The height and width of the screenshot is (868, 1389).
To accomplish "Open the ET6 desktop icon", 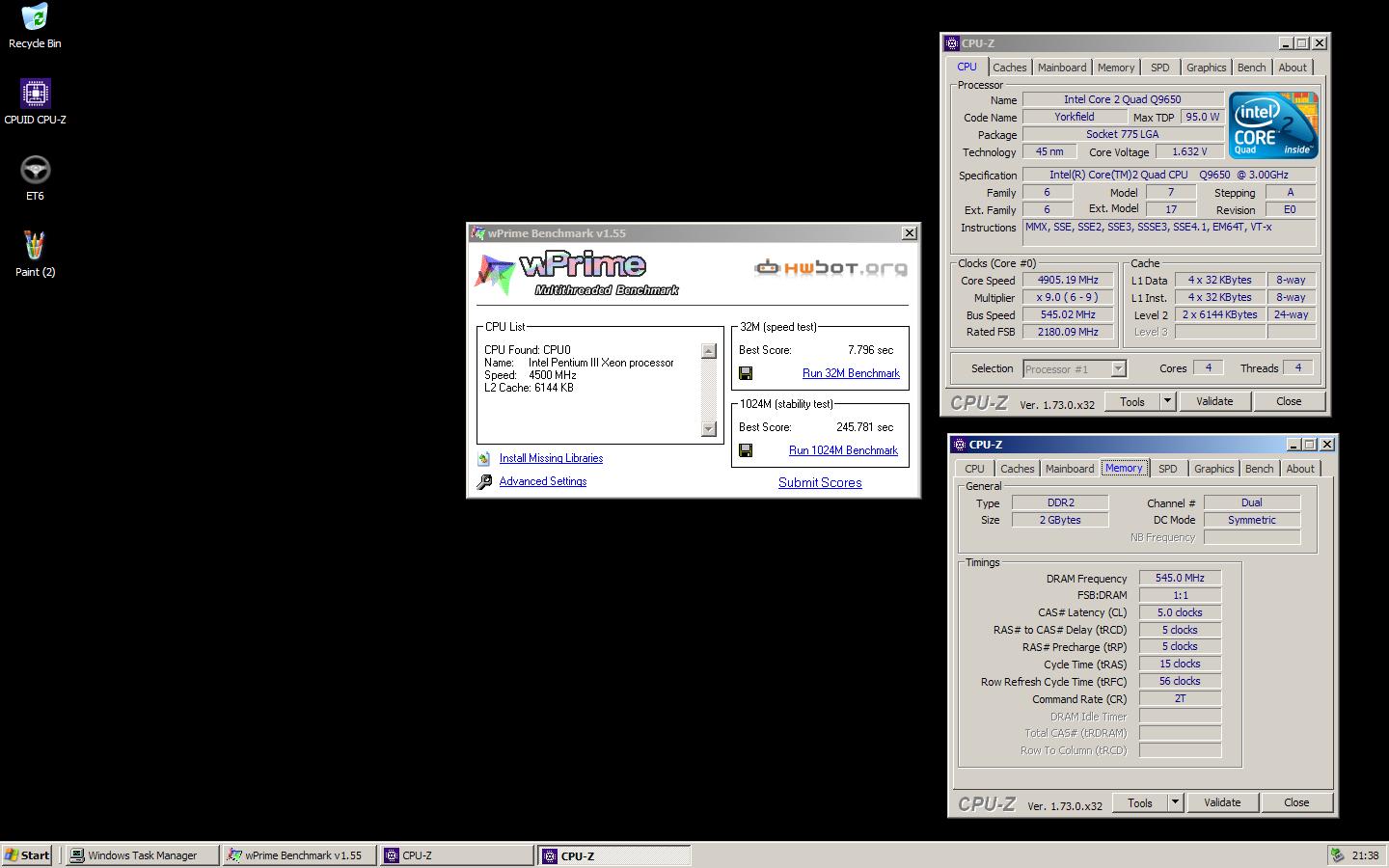I will (35, 178).
